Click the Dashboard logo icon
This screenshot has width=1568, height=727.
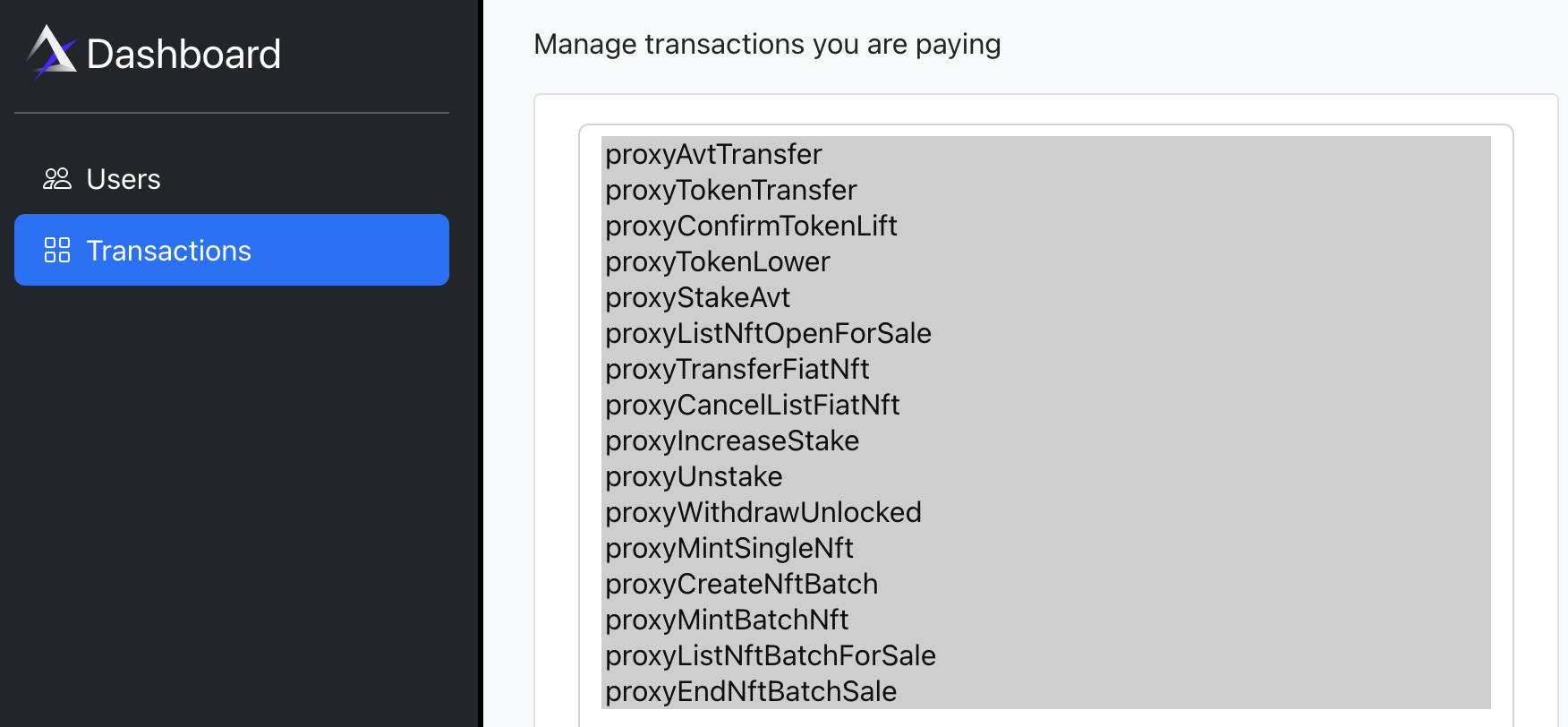point(49,54)
